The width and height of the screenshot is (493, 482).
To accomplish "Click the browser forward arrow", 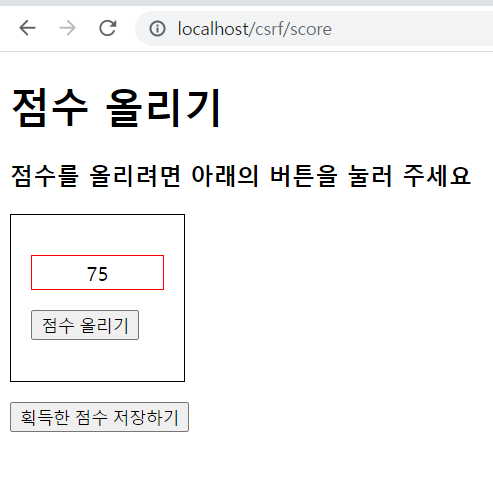I will (x=67, y=28).
